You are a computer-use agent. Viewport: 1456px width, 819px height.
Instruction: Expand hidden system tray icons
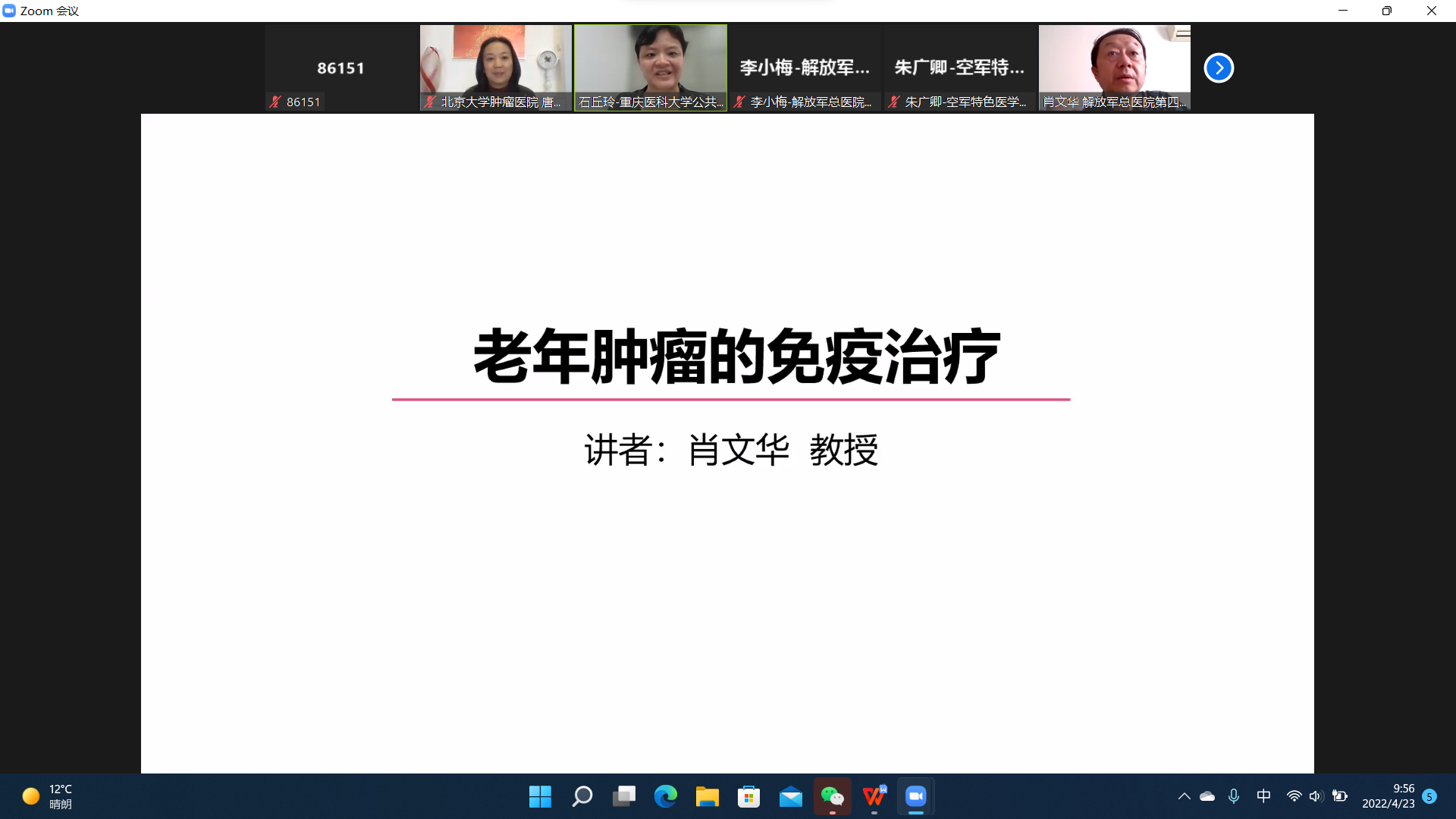1184,796
